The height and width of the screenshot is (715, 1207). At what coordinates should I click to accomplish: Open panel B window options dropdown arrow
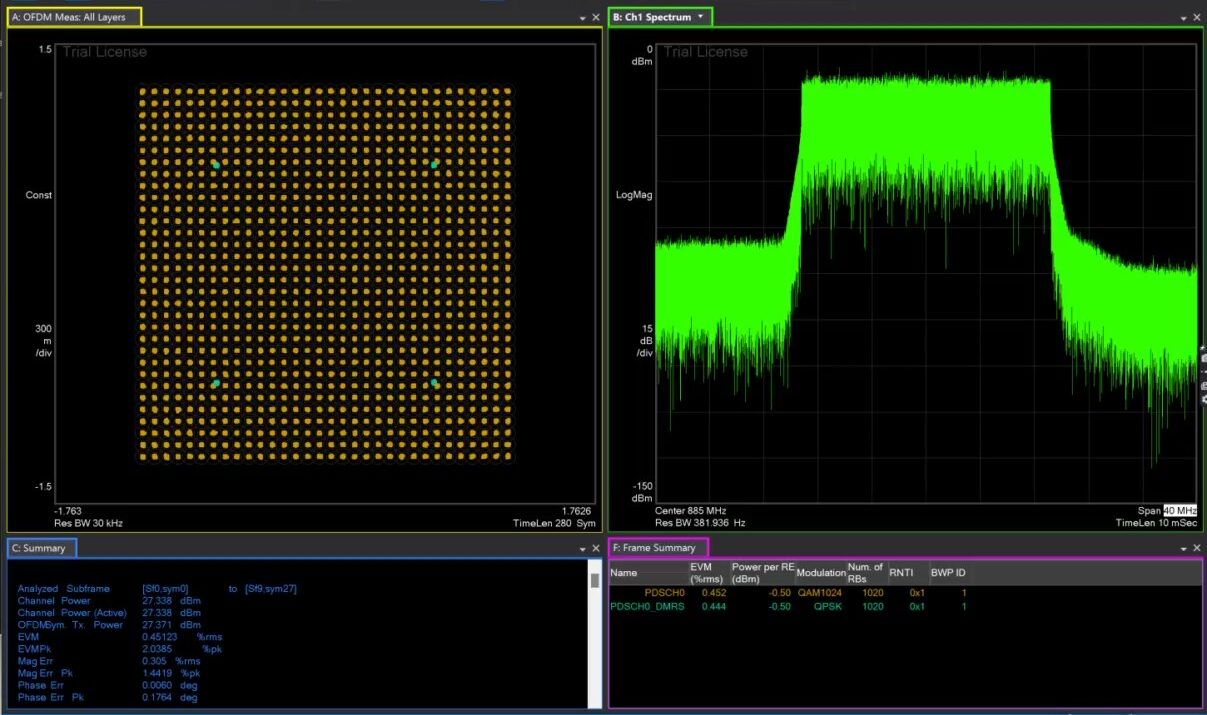point(1184,18)
